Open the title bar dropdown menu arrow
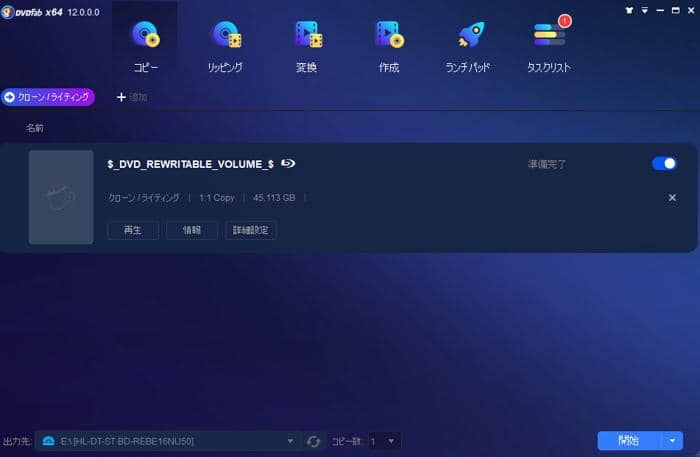Screen dimensions: 700x457 645,10
